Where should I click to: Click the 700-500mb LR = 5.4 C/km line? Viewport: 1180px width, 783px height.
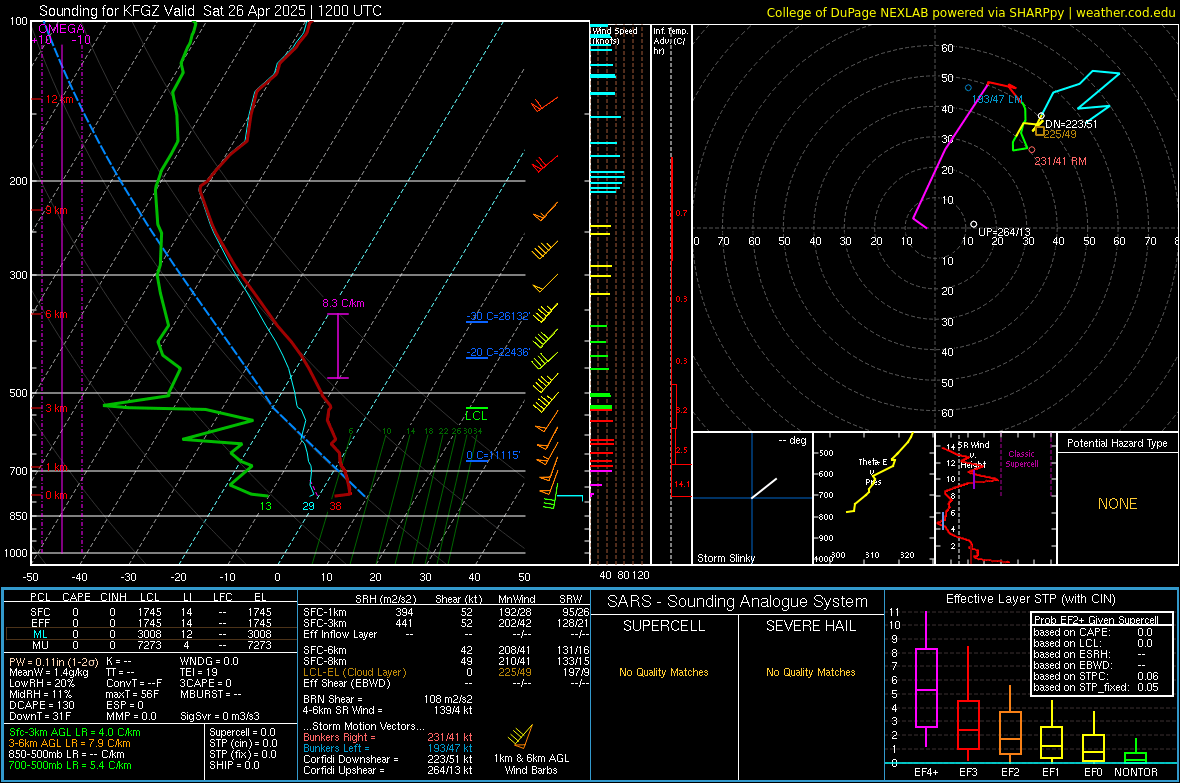click(x=70, y=766)
